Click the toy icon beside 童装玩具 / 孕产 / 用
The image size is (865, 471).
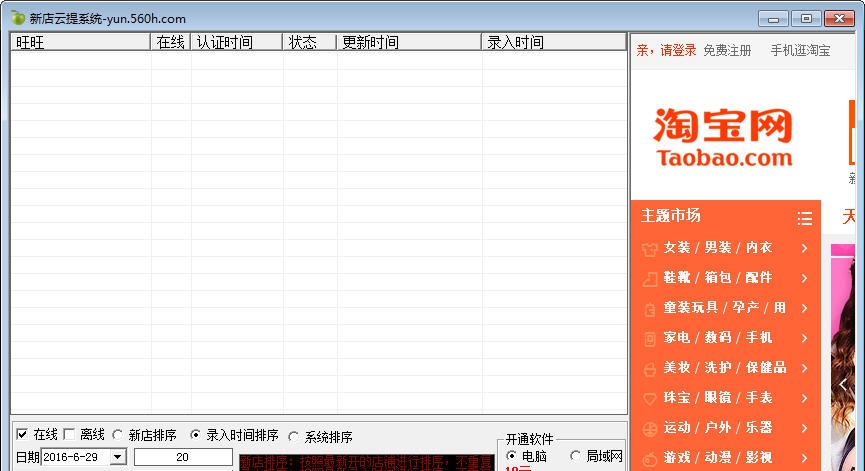(x=650, y=309)
